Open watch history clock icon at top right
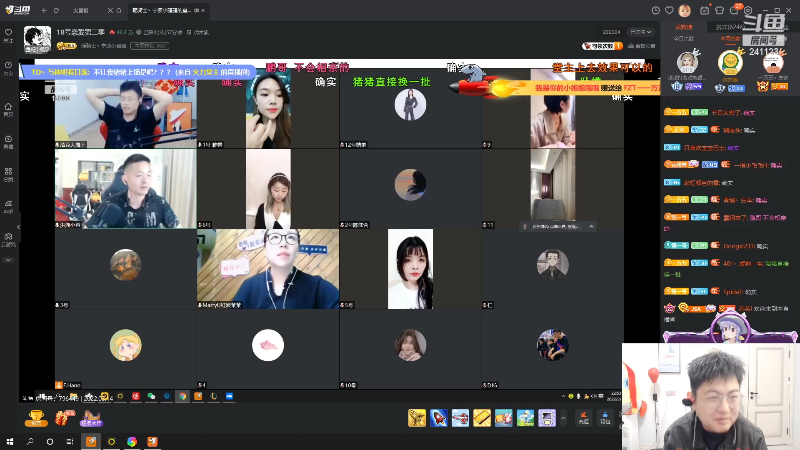Screen dimensions: 800x450 coord(656,10)
